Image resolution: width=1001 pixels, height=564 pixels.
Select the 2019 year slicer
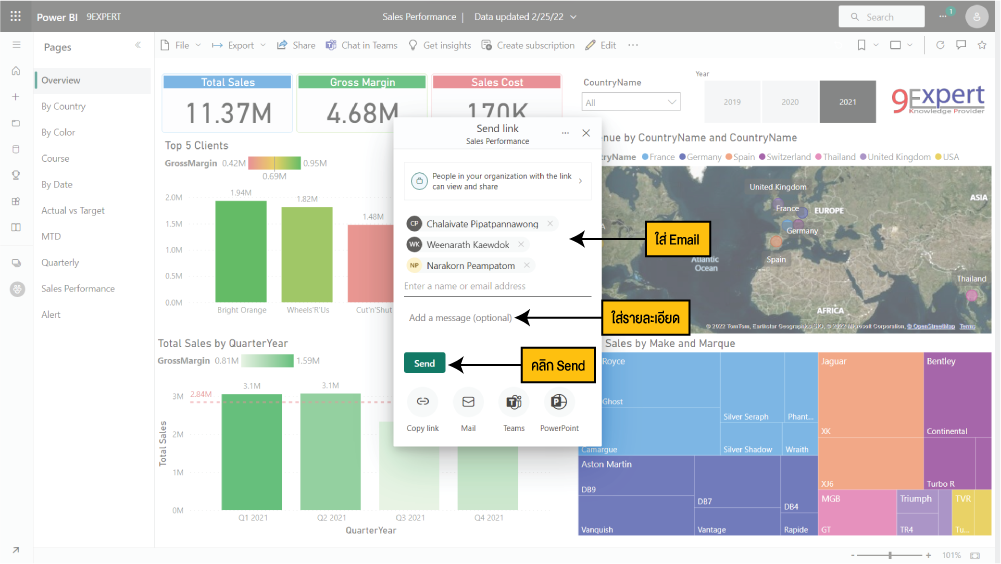pyautogui.click(x=732, y=102)
